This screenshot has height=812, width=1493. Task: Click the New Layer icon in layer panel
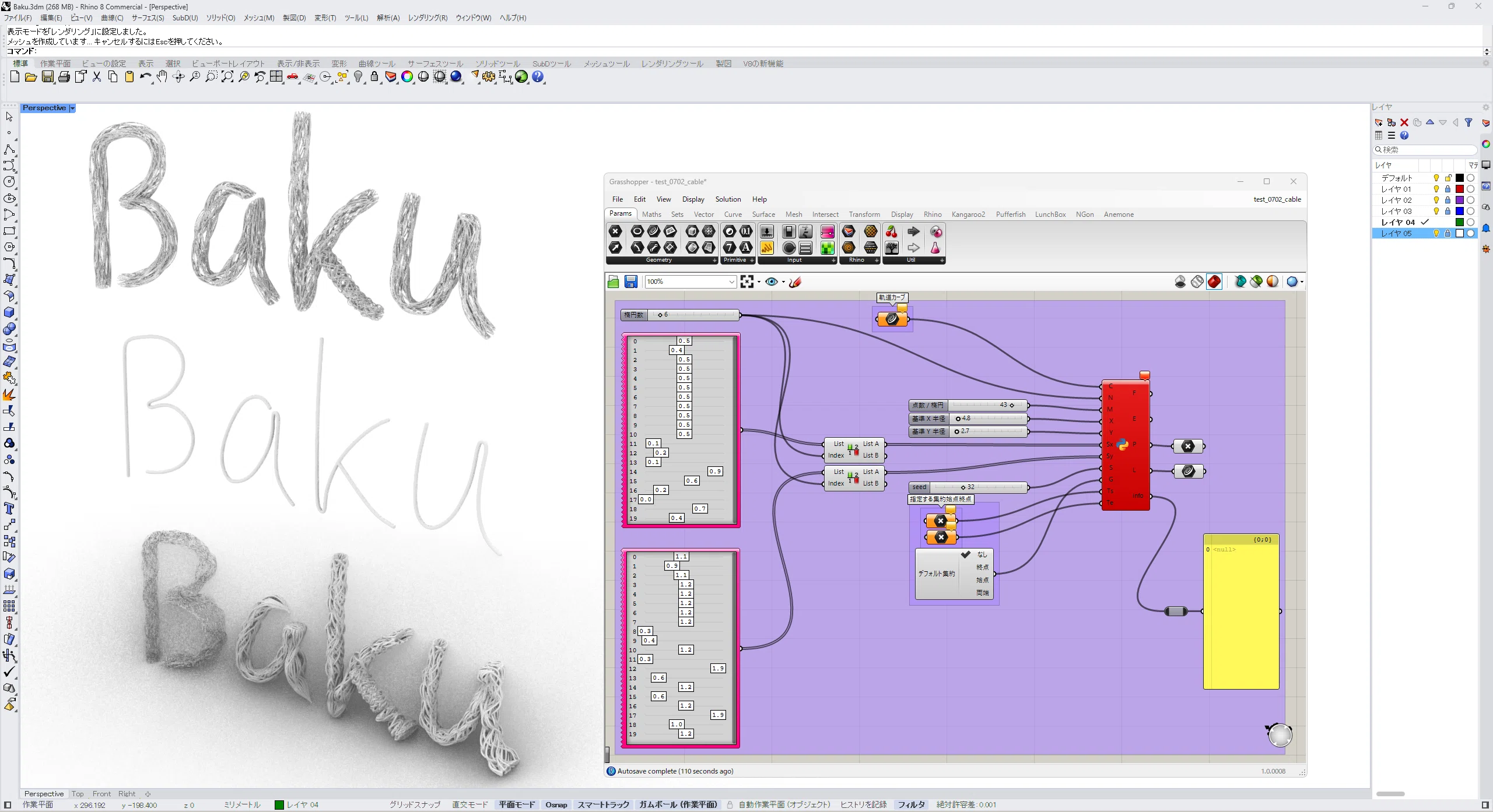point(1379,122)
